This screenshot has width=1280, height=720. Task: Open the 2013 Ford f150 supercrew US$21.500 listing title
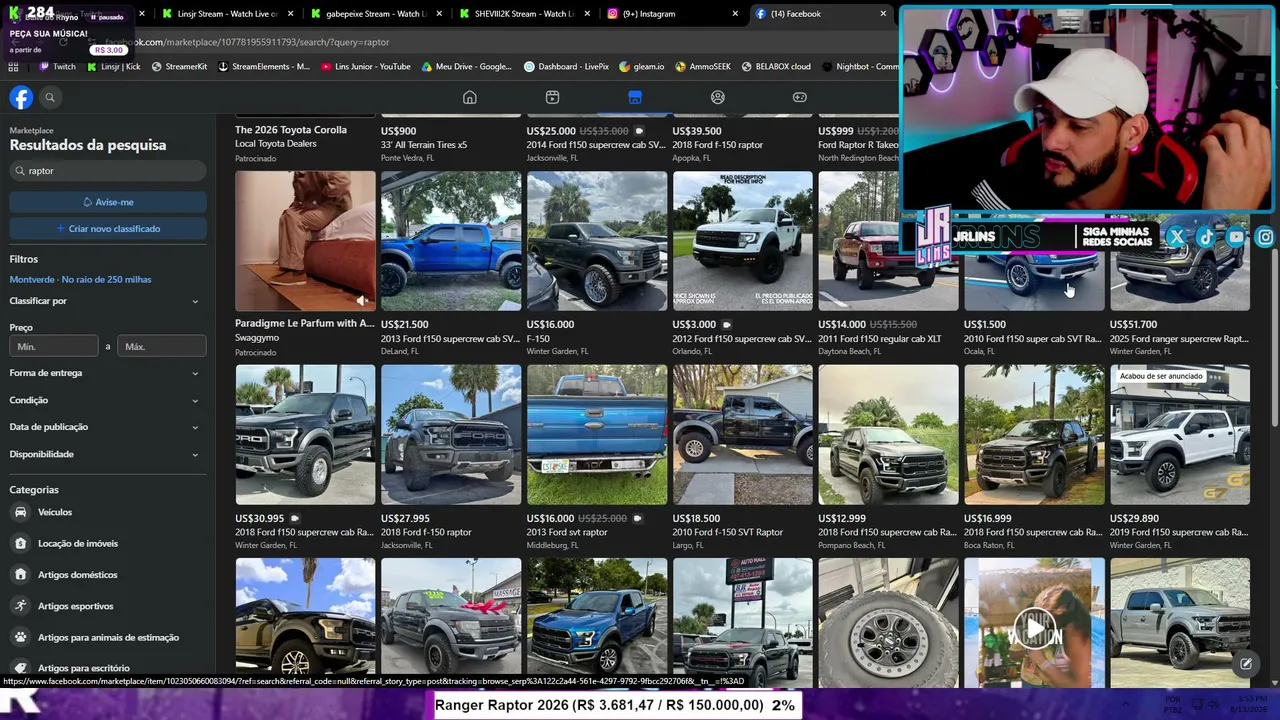(450, 339)
